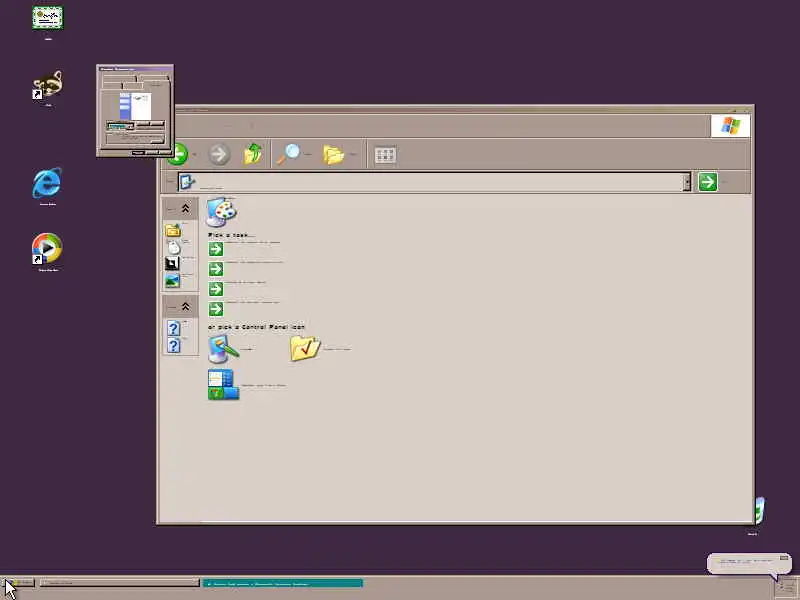Expand the address bar dropdown arrow
800x600 pixels.
[x=687, y=182]
